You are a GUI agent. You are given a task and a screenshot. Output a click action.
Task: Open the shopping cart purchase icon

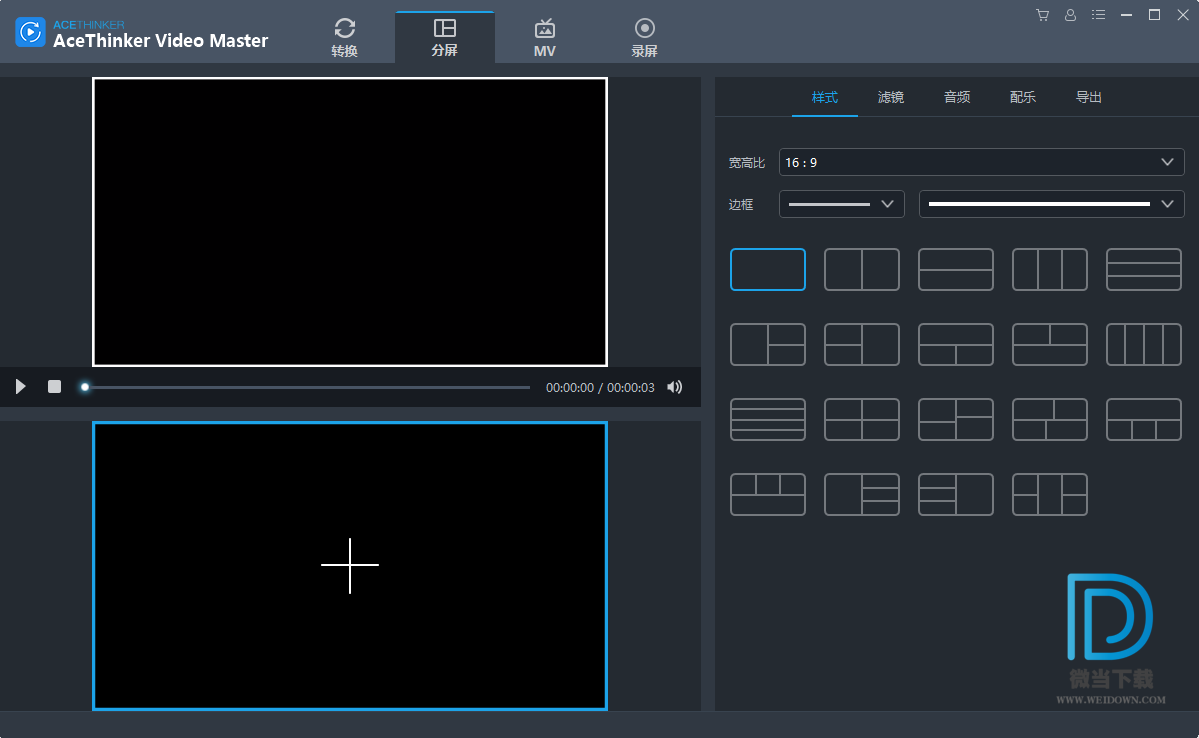coord(1042,15)
